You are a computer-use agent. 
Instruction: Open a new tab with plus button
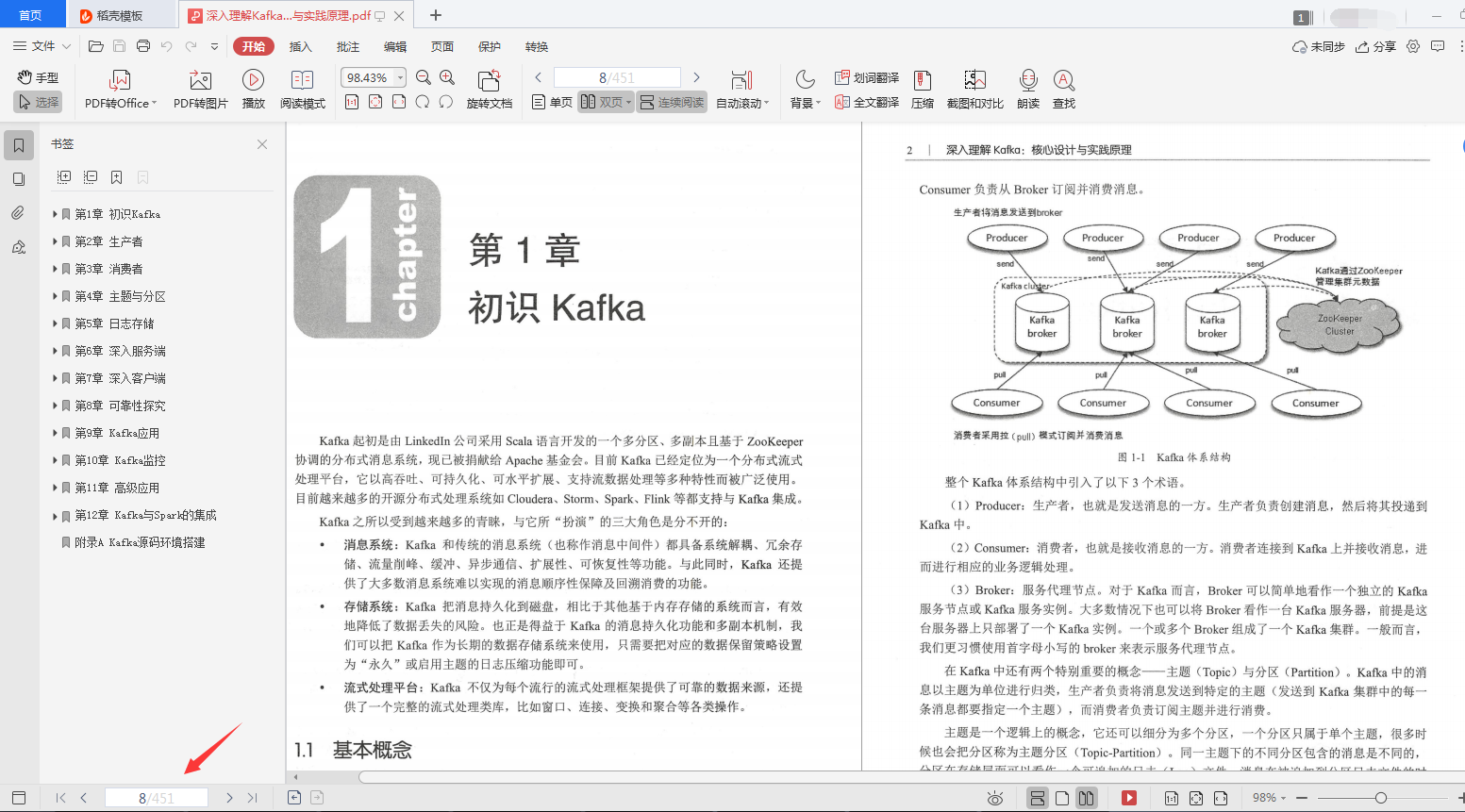click(x=436, y=15)
